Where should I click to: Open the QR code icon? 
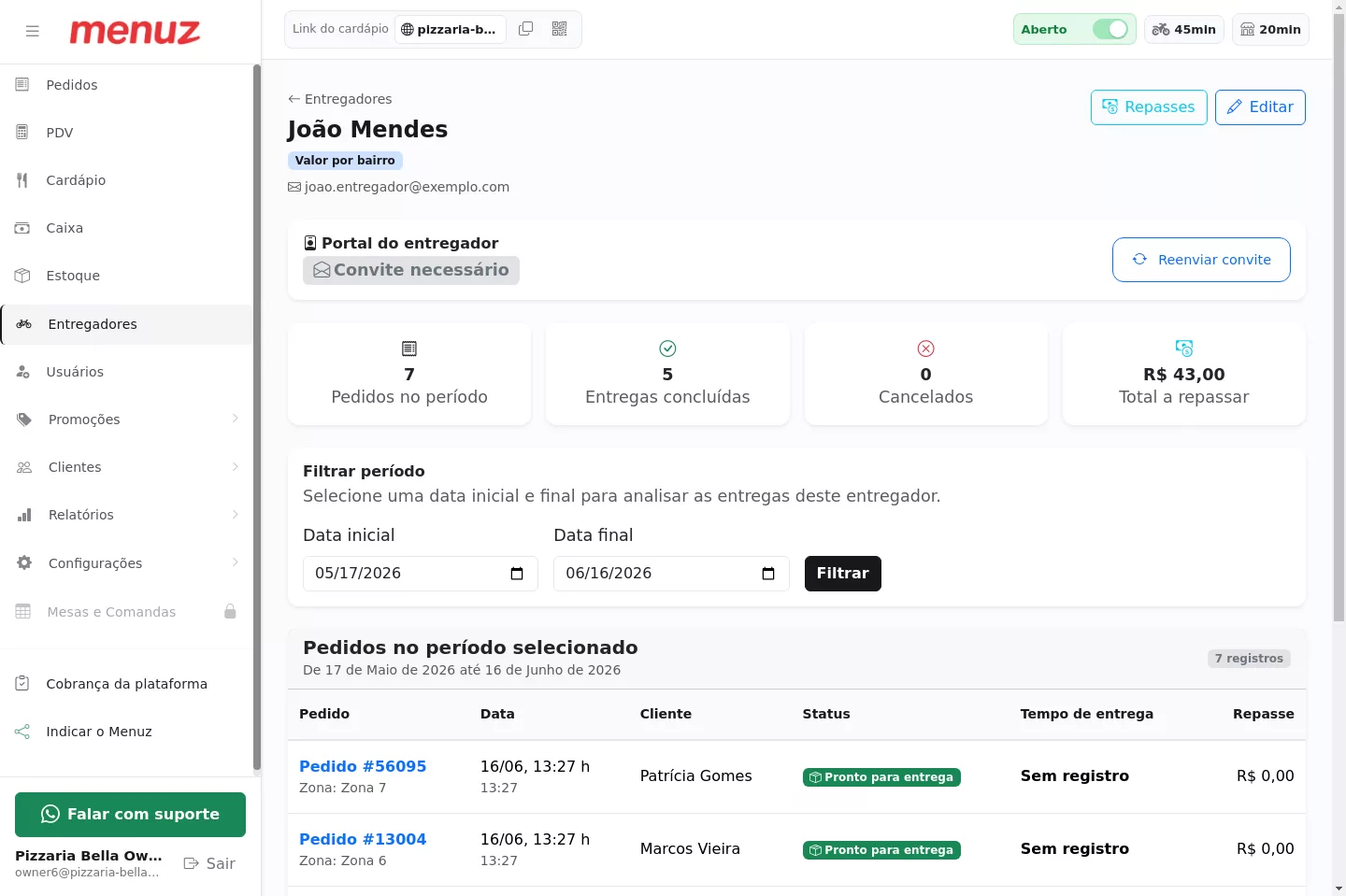point(560,29)
